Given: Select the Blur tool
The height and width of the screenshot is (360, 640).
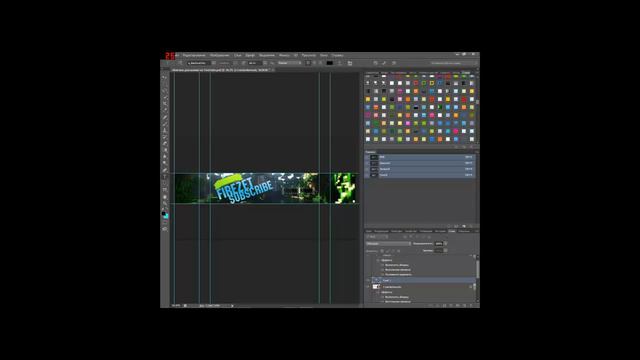Looking at the screenshot, I should pos(165,157).
